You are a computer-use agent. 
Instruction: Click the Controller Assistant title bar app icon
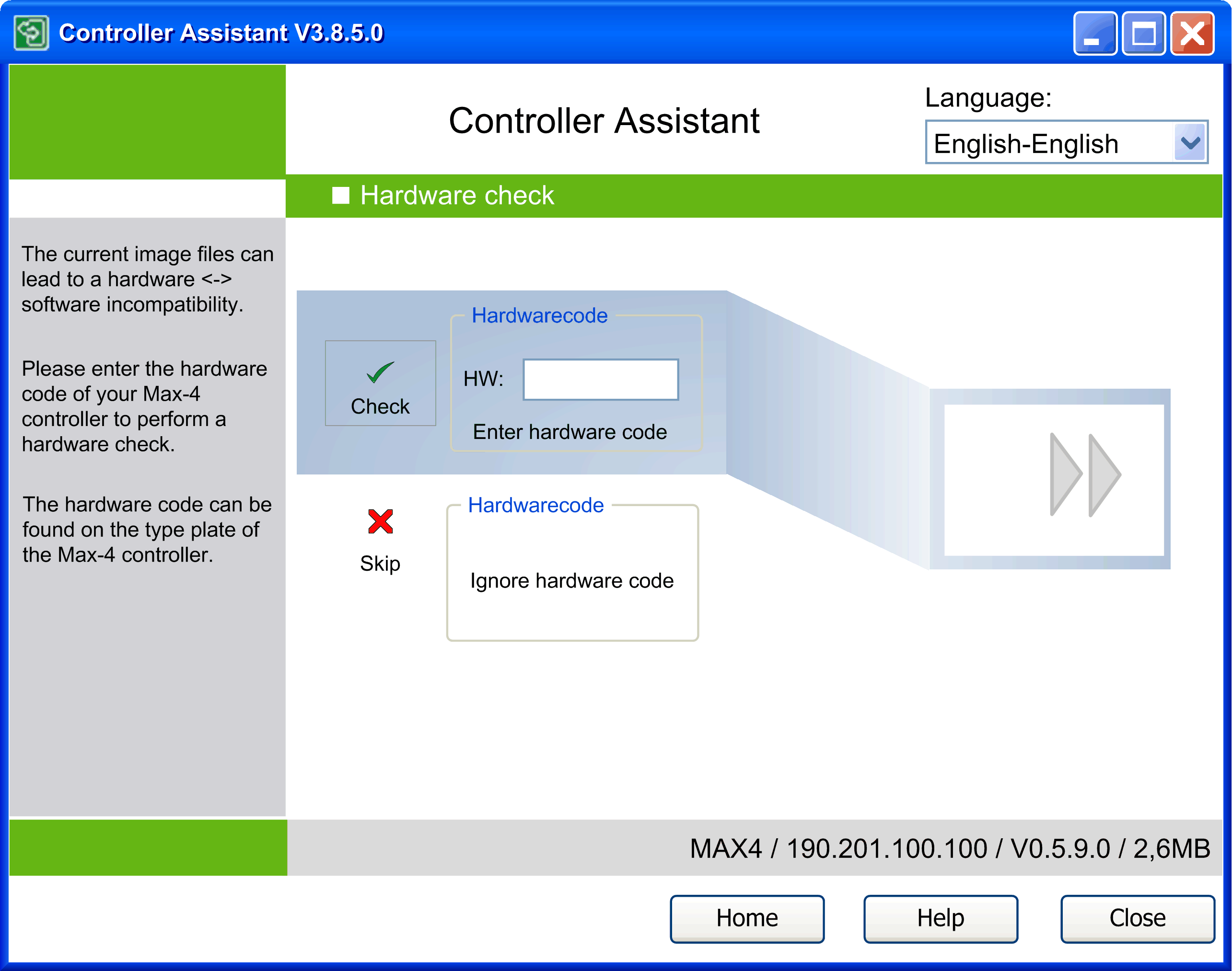31,33
